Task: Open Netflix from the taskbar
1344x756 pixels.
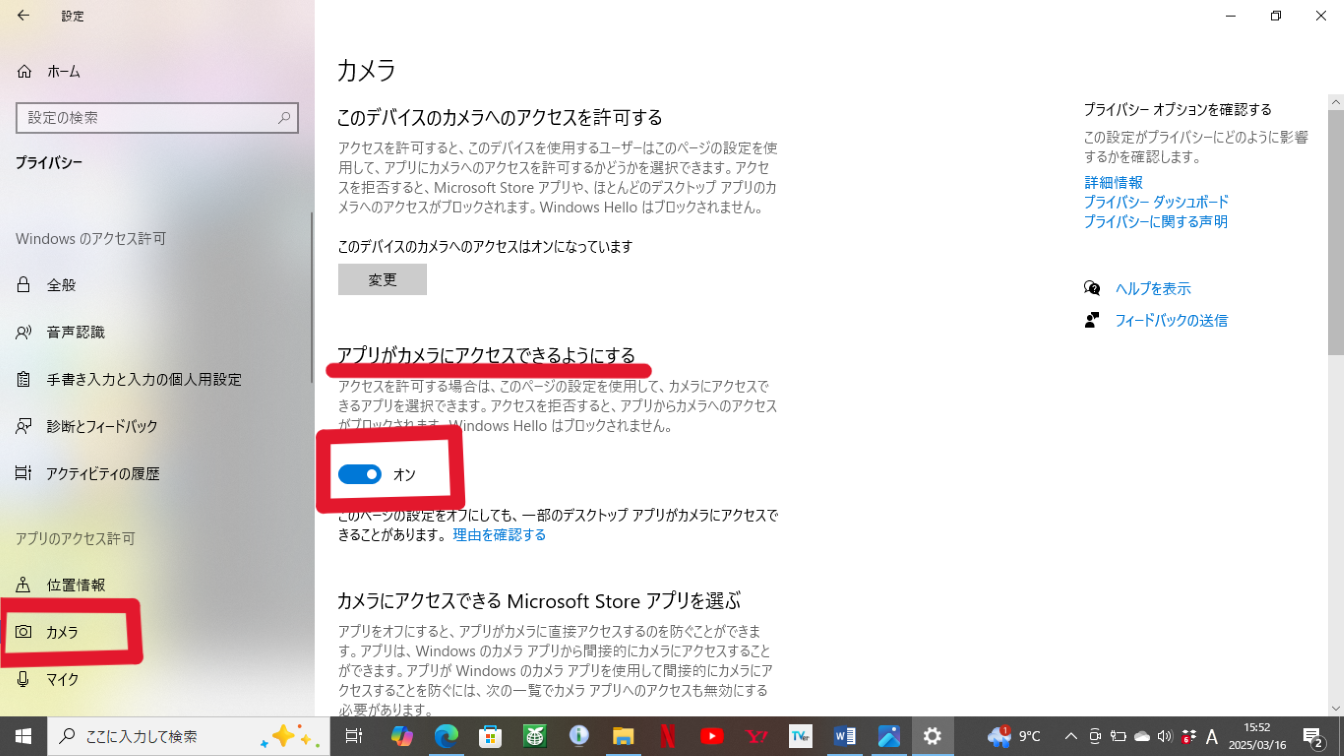Action: (x=667, y=736)
